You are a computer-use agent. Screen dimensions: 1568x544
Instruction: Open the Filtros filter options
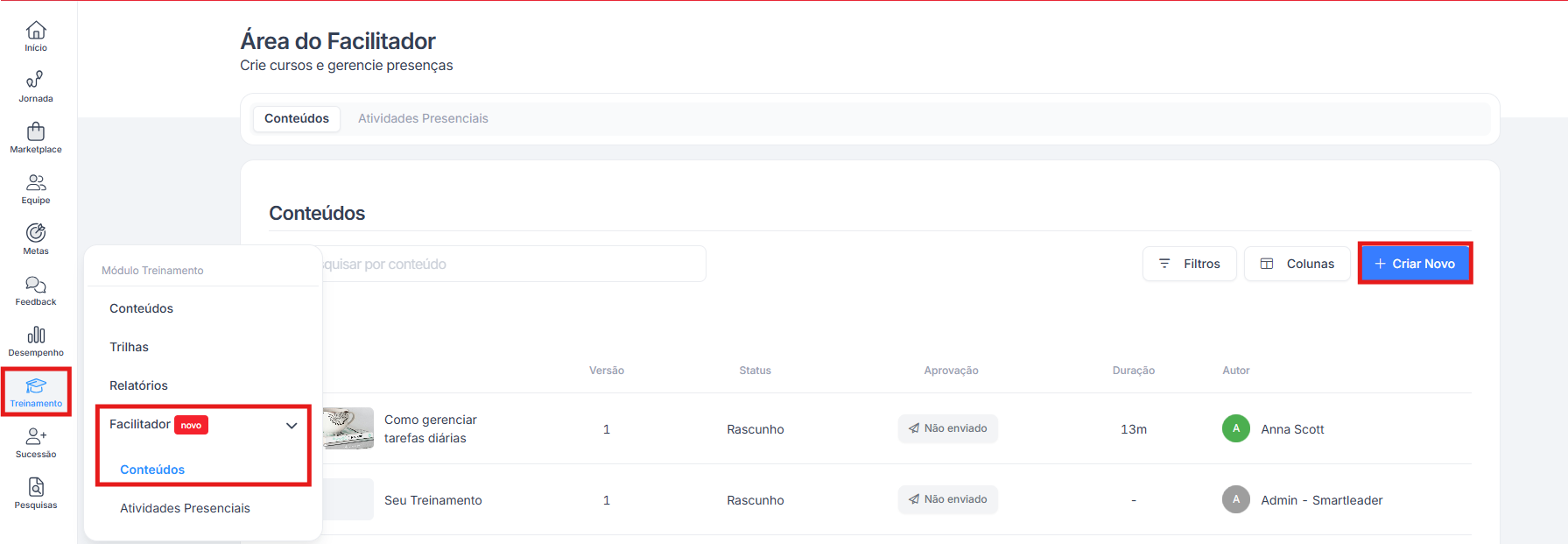tap(1189, 264)
